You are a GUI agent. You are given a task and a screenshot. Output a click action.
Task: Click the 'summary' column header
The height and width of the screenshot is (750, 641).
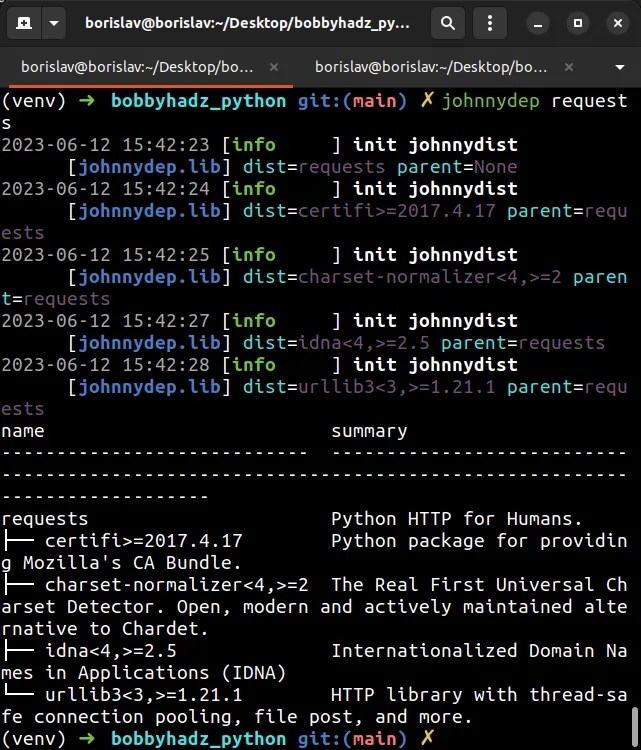[x=369, y=432]
